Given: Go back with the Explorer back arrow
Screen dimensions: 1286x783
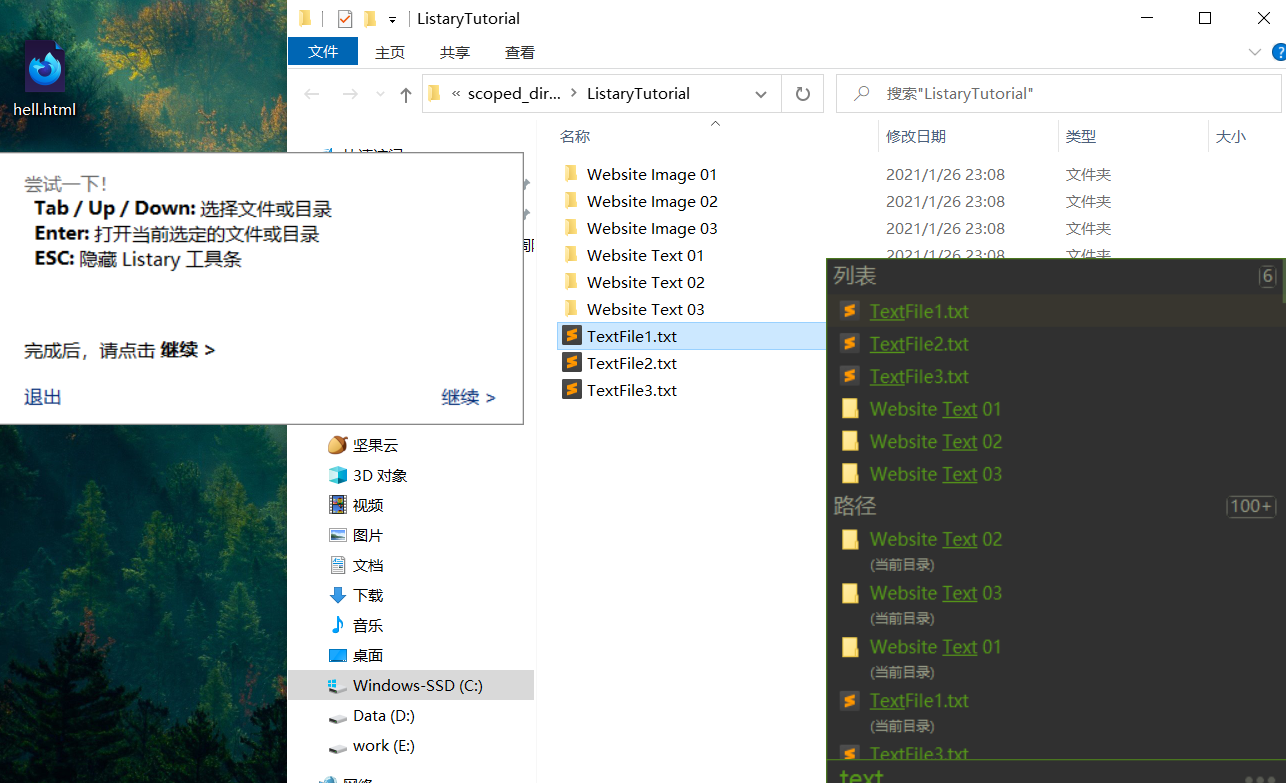Looking at the screenshot, I should click(311, 94).
